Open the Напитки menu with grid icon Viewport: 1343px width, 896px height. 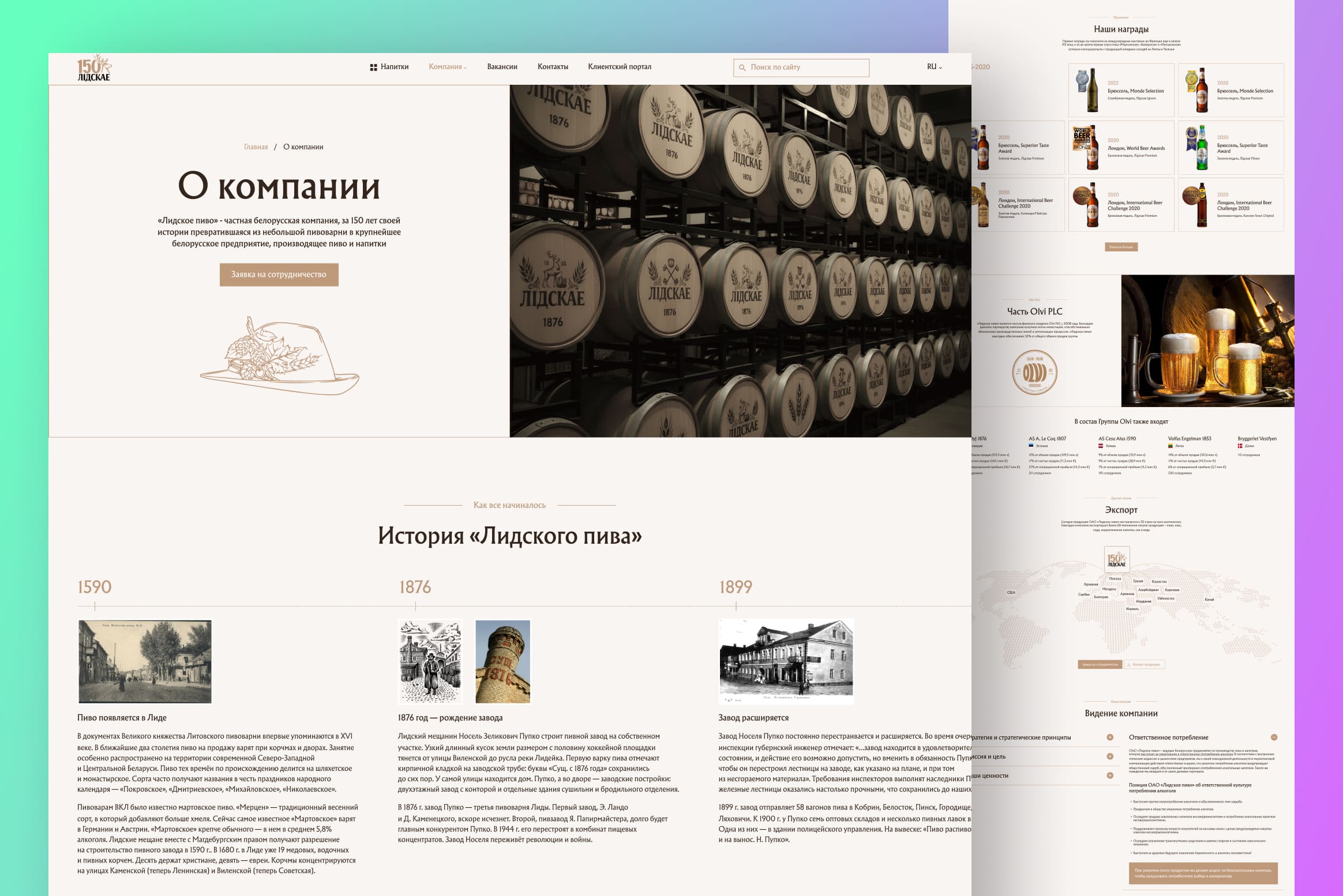click(x=389, y=67)
